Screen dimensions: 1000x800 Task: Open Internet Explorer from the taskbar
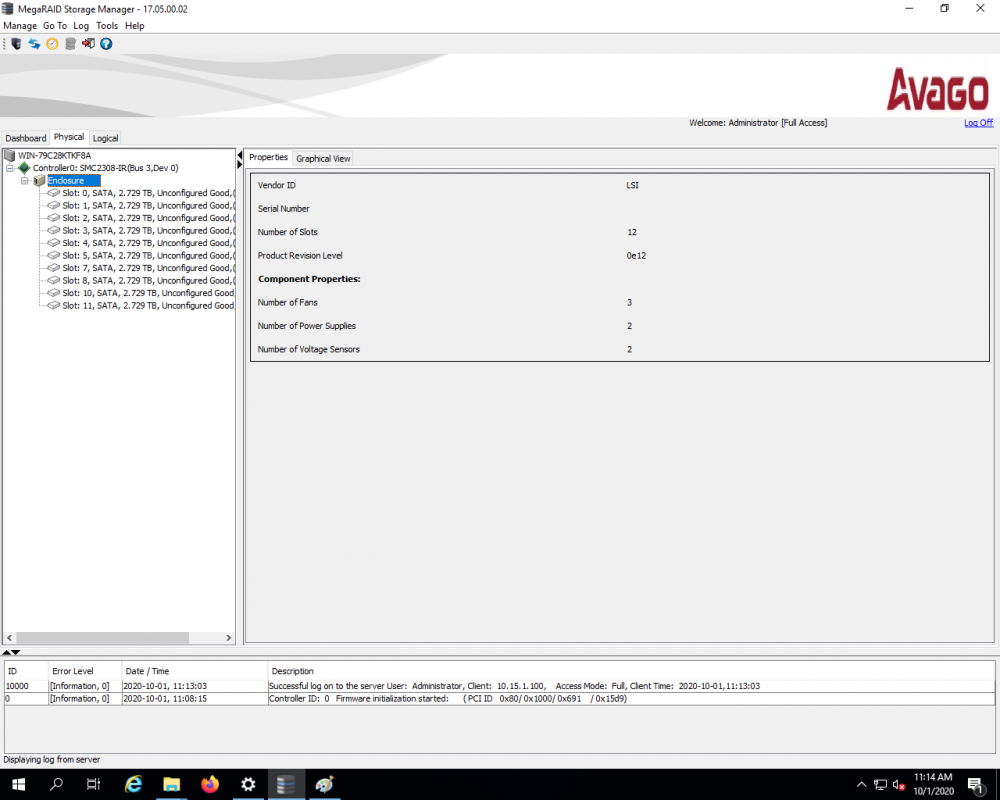pyautogui.click(x=133, y=784)
